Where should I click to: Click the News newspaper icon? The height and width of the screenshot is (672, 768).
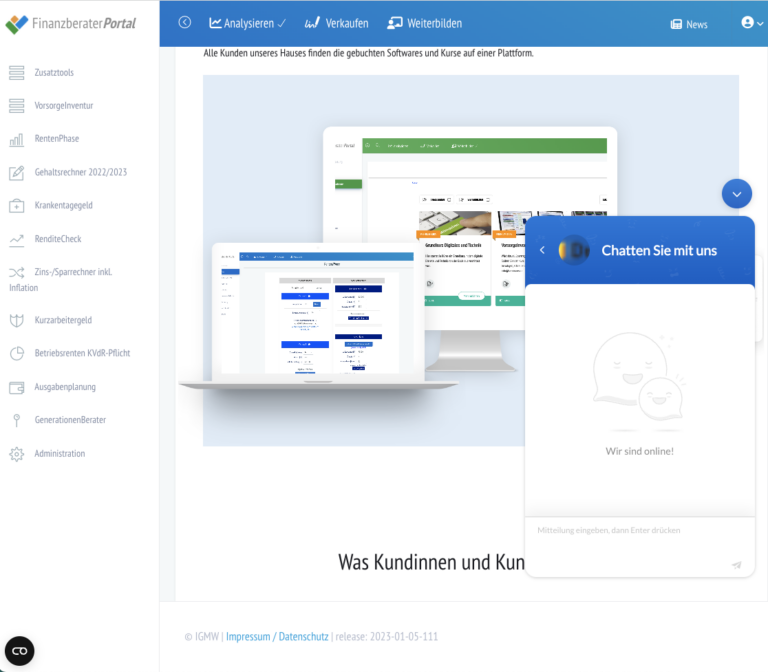[x=676, y=24]
